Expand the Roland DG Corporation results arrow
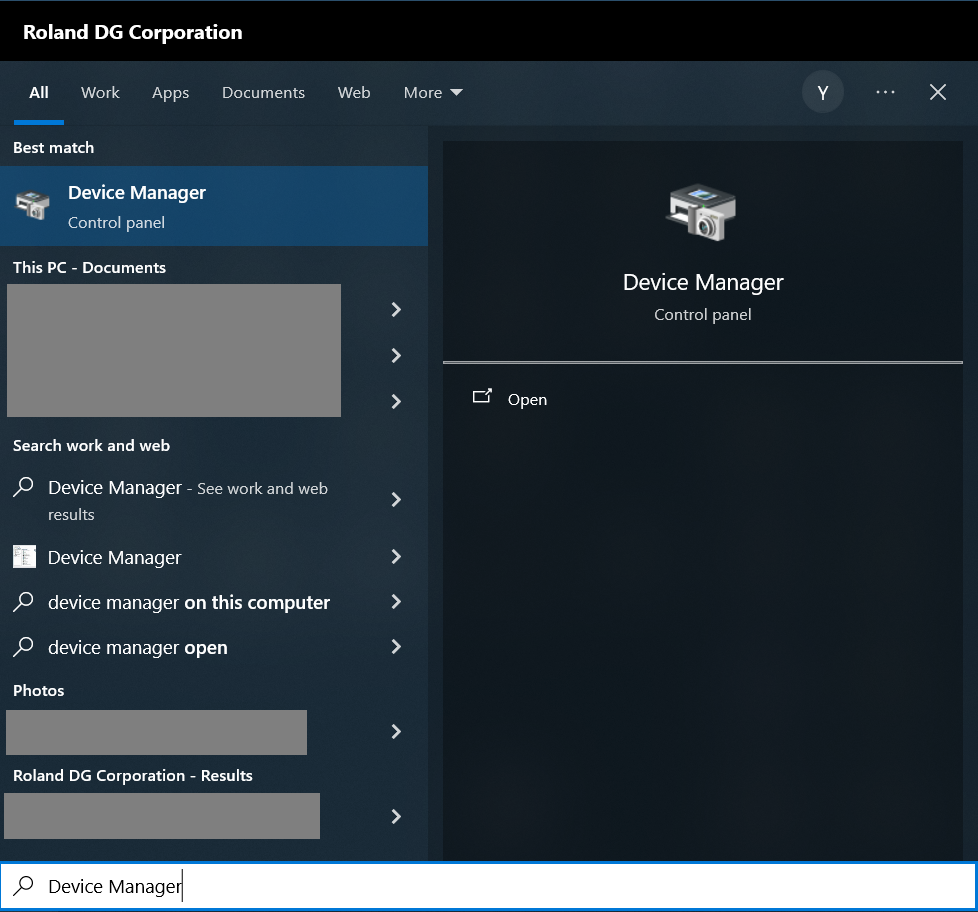 395,817
